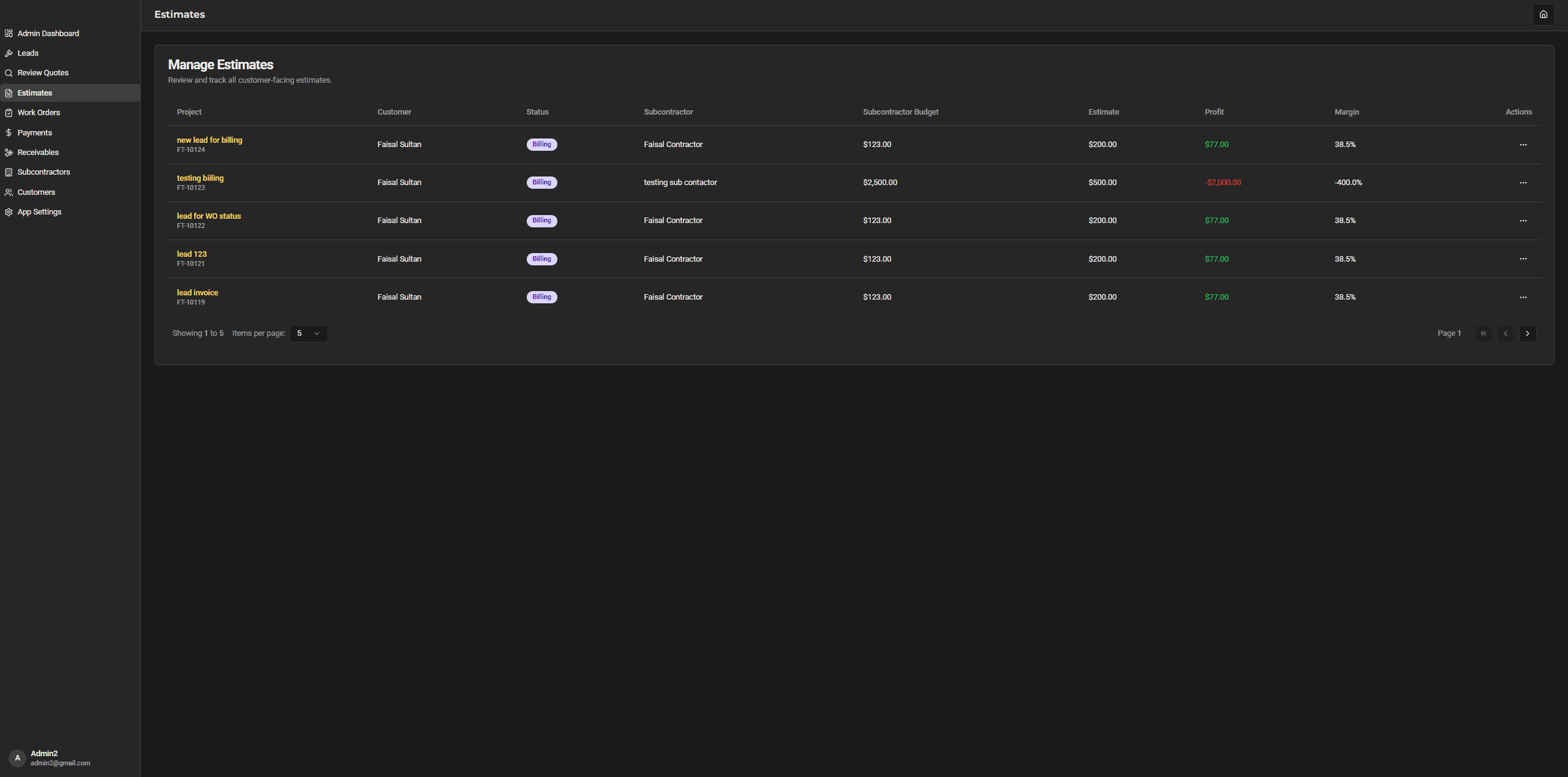Viewport: 1568px width, 777px height.
Task: Click the home icon in top-right corner
Action: (1543, 14)
